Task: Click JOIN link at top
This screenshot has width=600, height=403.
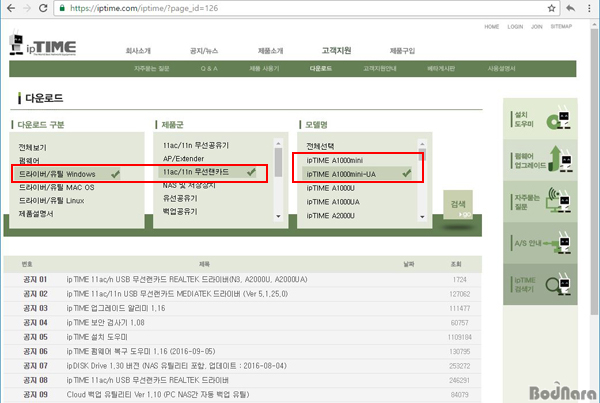Action: point(536,26)
